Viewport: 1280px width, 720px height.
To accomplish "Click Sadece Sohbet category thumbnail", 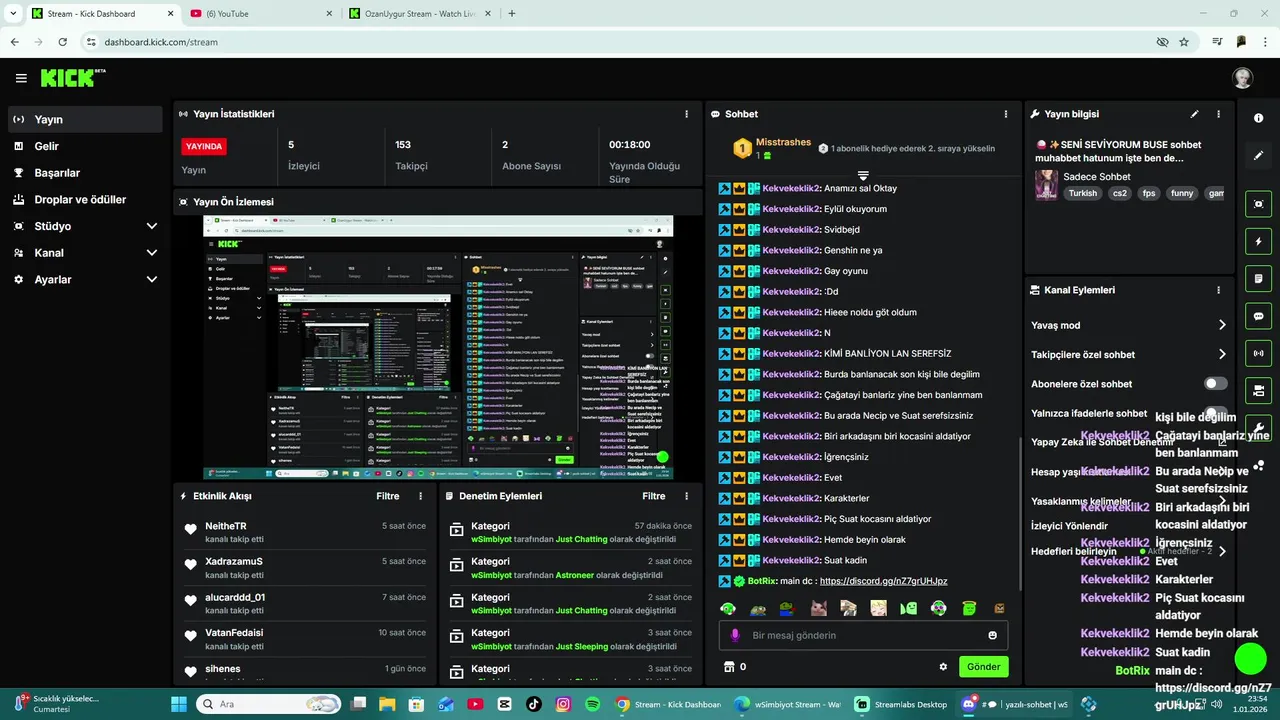I will (1046, 185).
